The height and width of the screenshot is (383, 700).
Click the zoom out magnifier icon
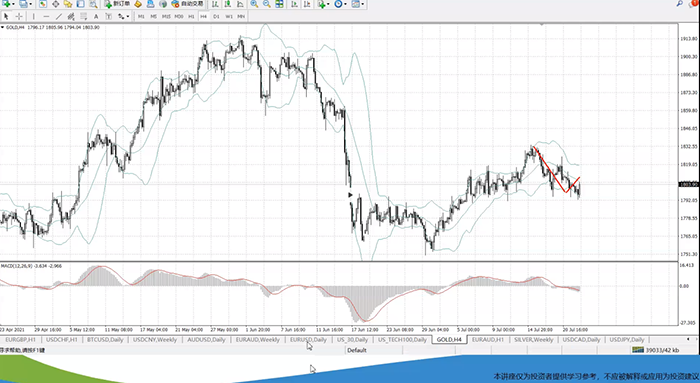coord(267,4)
